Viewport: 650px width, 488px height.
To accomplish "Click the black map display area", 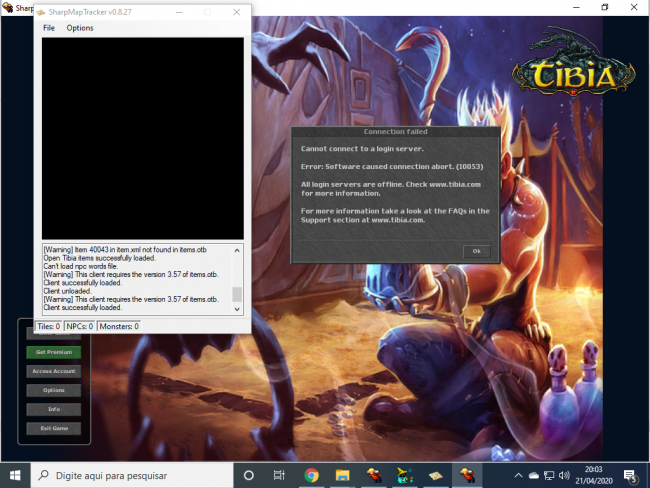I will 143,138.
